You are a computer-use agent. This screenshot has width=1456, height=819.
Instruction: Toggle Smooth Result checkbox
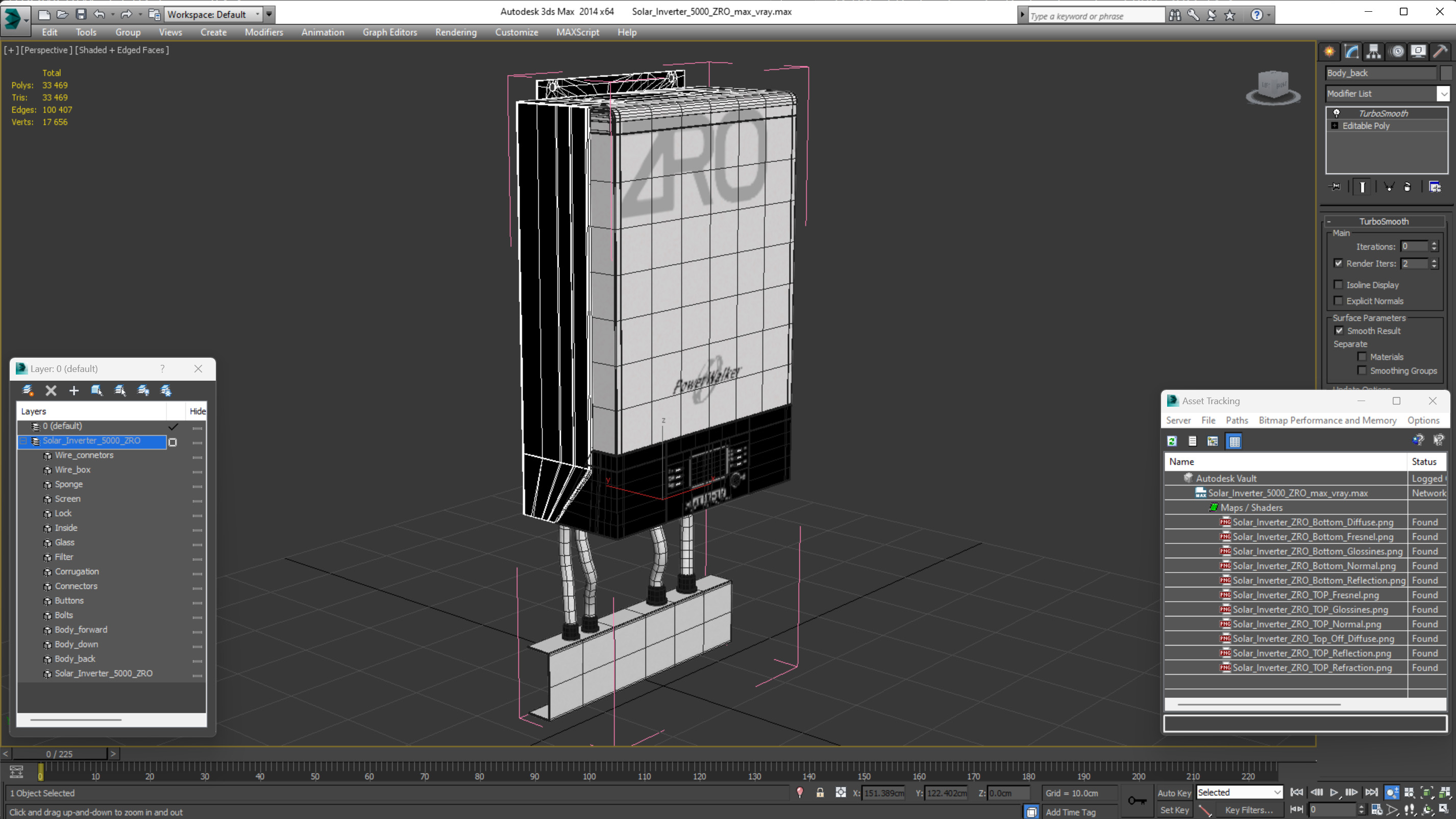[x=1339, y=331]
